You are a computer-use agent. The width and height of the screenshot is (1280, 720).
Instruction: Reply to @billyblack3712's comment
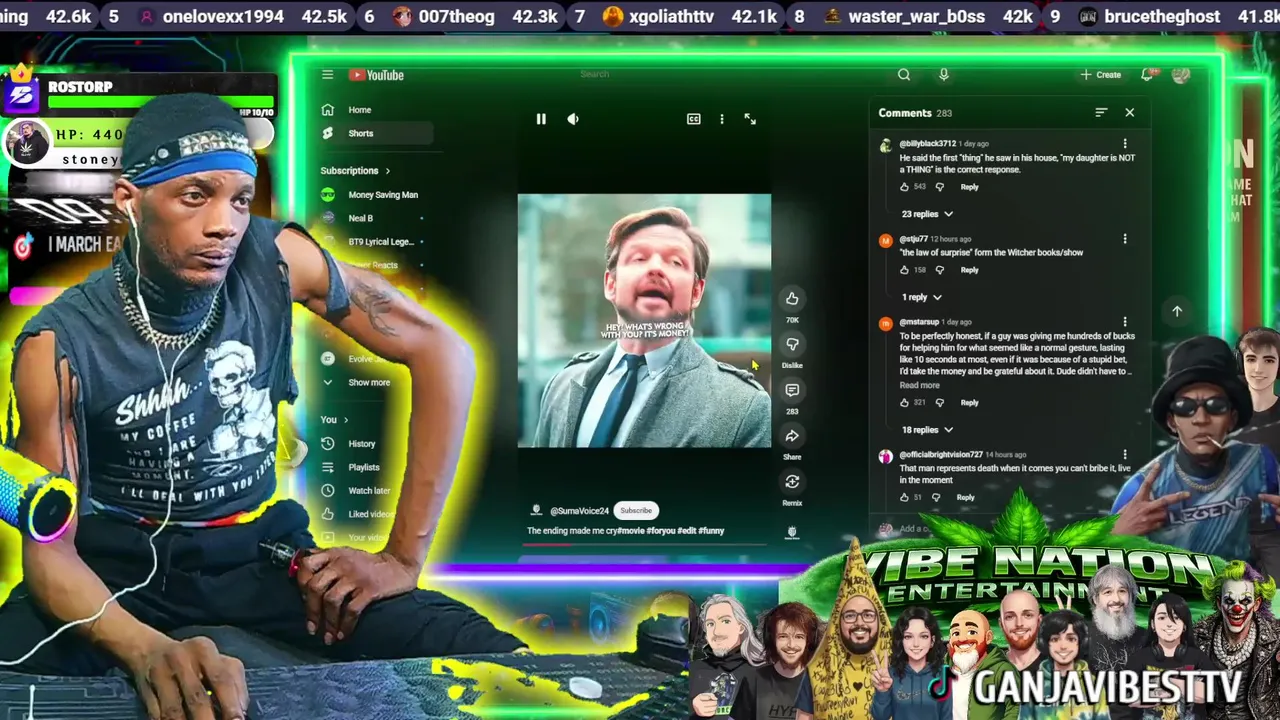pos(969,187)
